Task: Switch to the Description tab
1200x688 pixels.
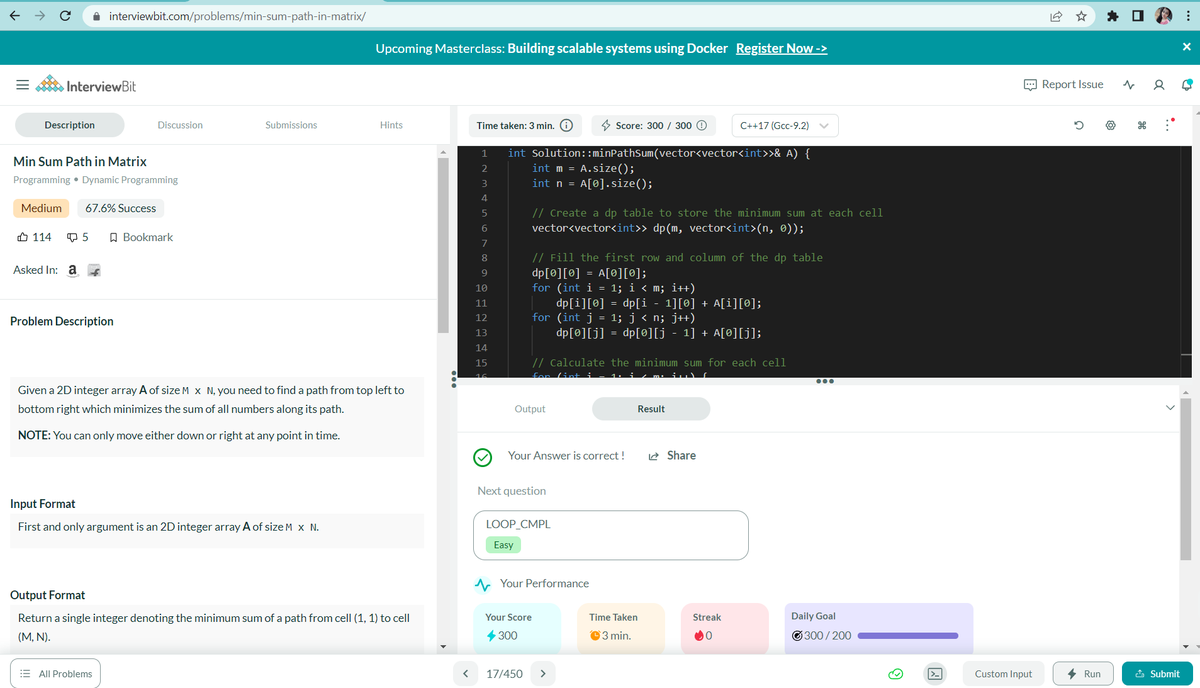Action: tap(70, 125)
